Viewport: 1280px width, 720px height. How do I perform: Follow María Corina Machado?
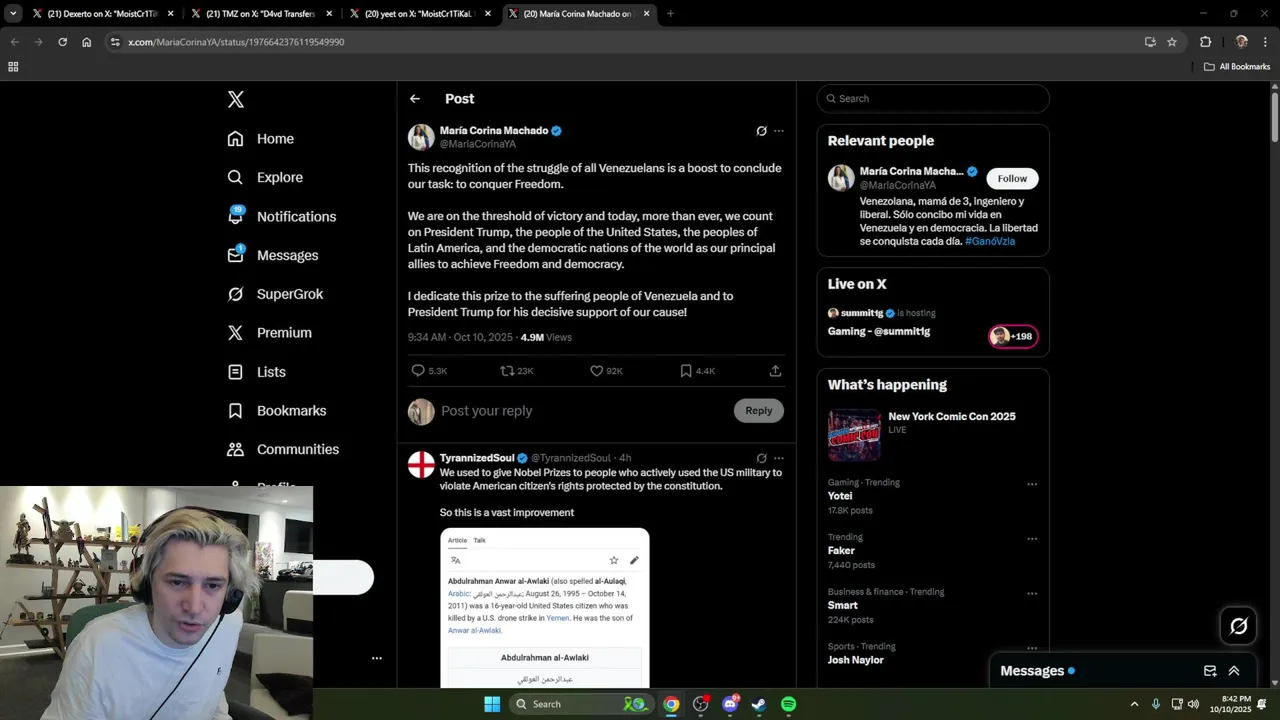1012,179
